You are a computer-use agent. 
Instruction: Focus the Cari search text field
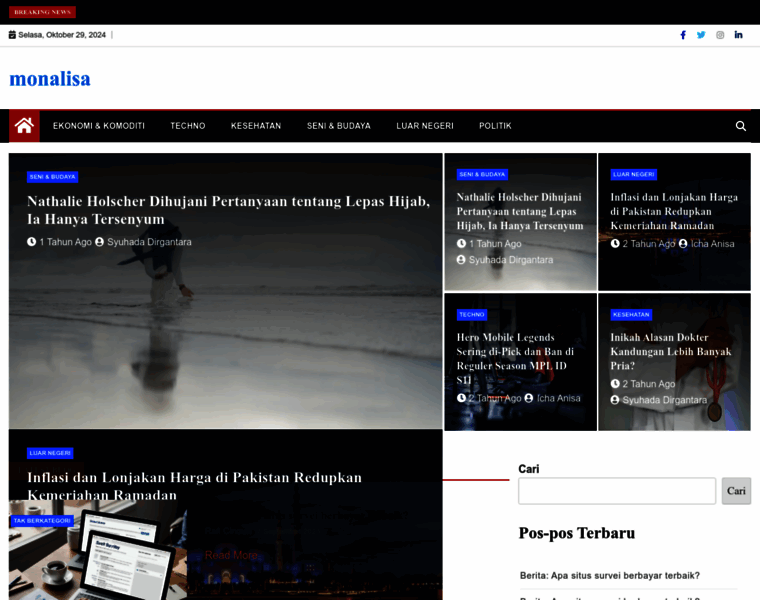click(616, 491)
